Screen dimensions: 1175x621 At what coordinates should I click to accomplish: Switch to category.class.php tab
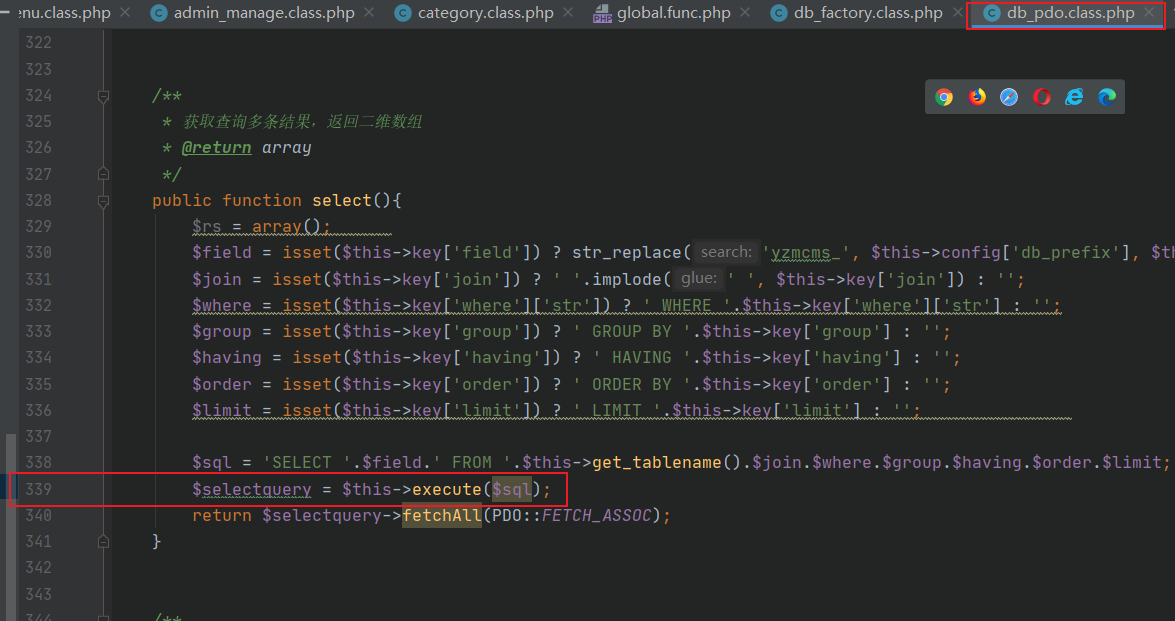[x=486, y=13]
